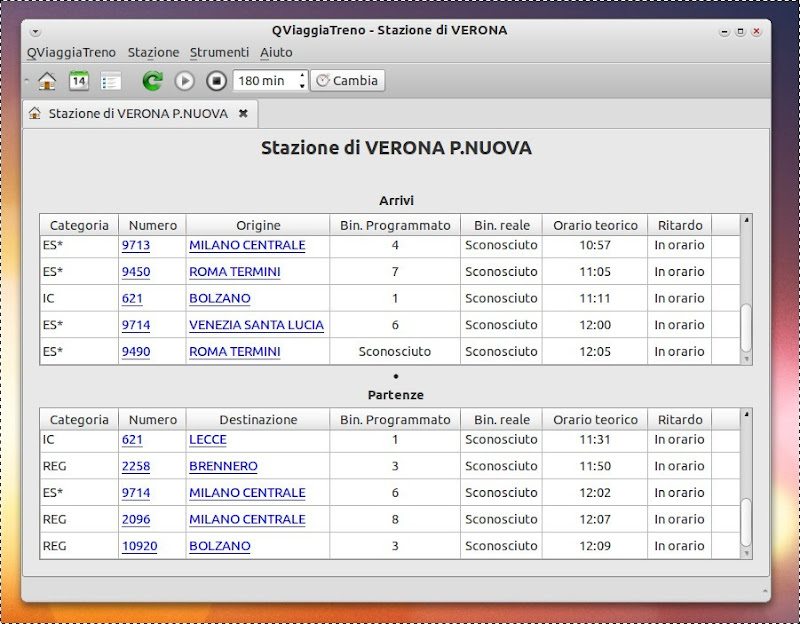Sort arrivals by Origine header
The image size is (800, 624).
tap(258, 225)
